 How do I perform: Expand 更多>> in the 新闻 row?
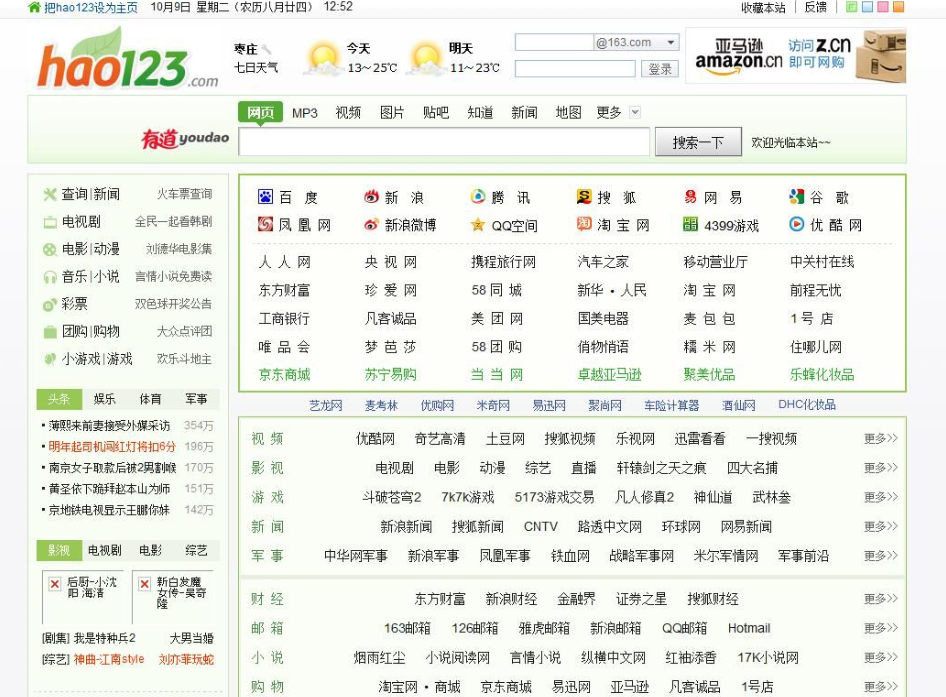coord(880,526)
